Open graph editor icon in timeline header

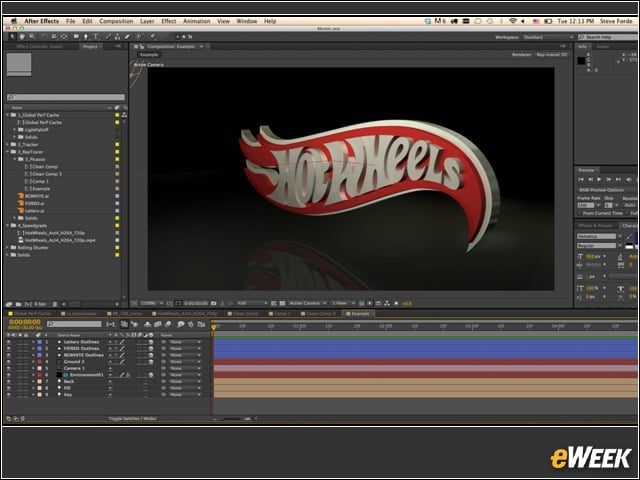point(201,324)
